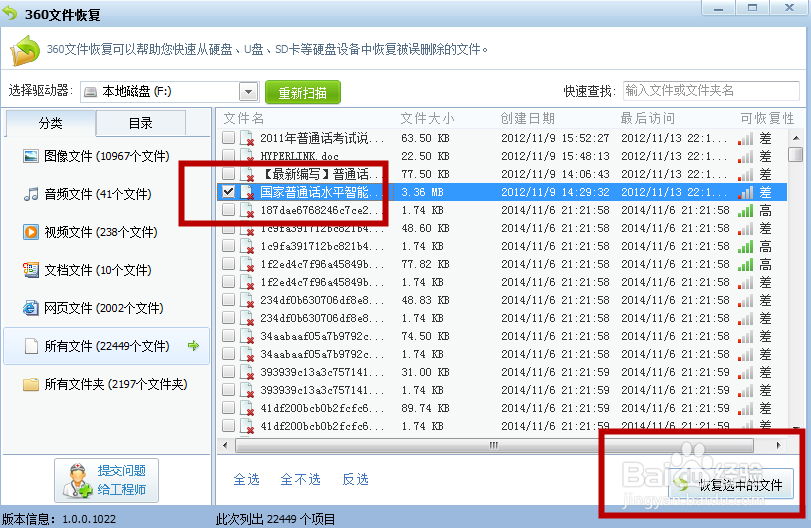Click the 反选 invert selection link
The height and width of the screenshot is (528, 811).
point(355,479)
